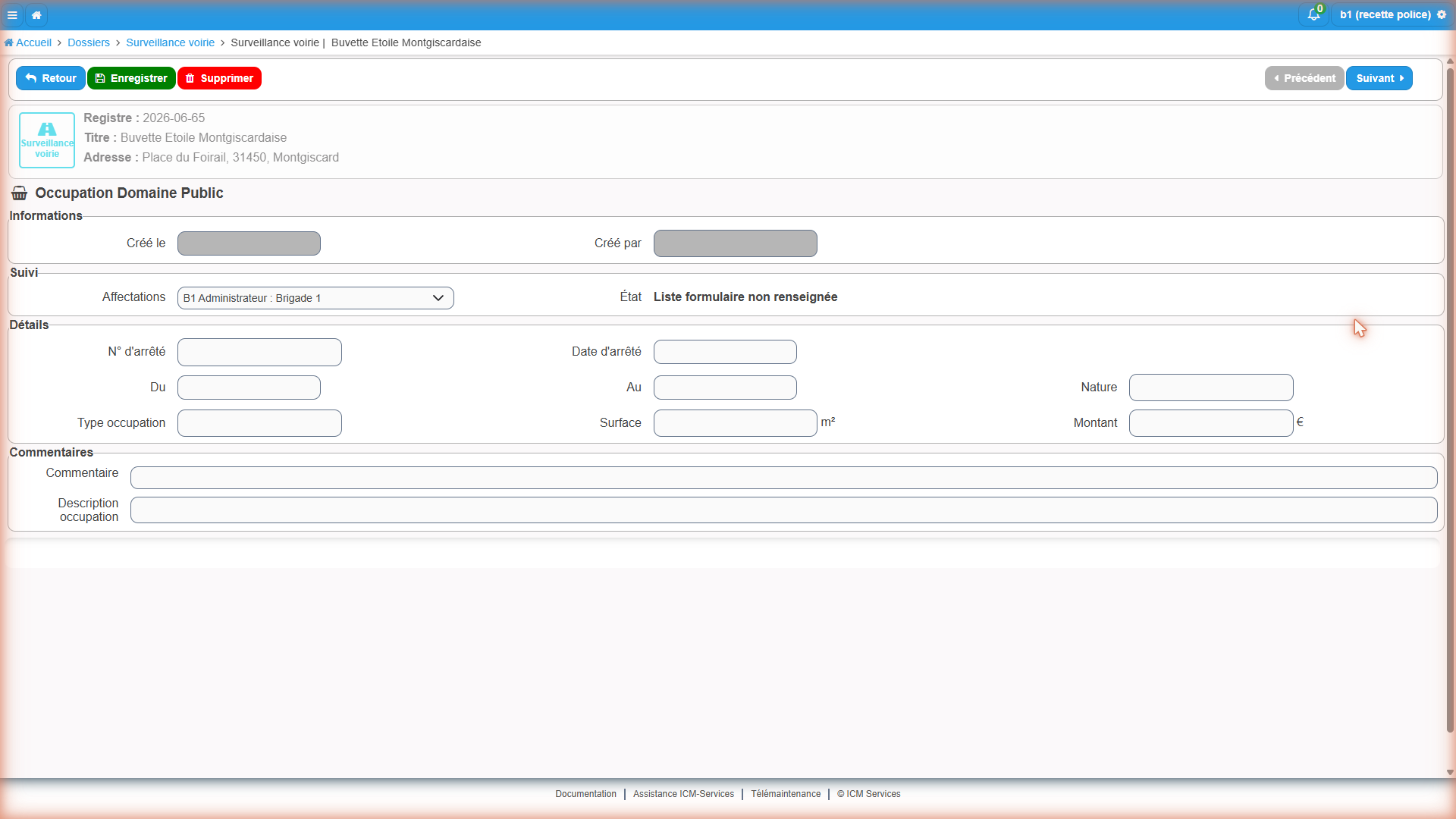Click the disabled Créé le field

(249, 243)
